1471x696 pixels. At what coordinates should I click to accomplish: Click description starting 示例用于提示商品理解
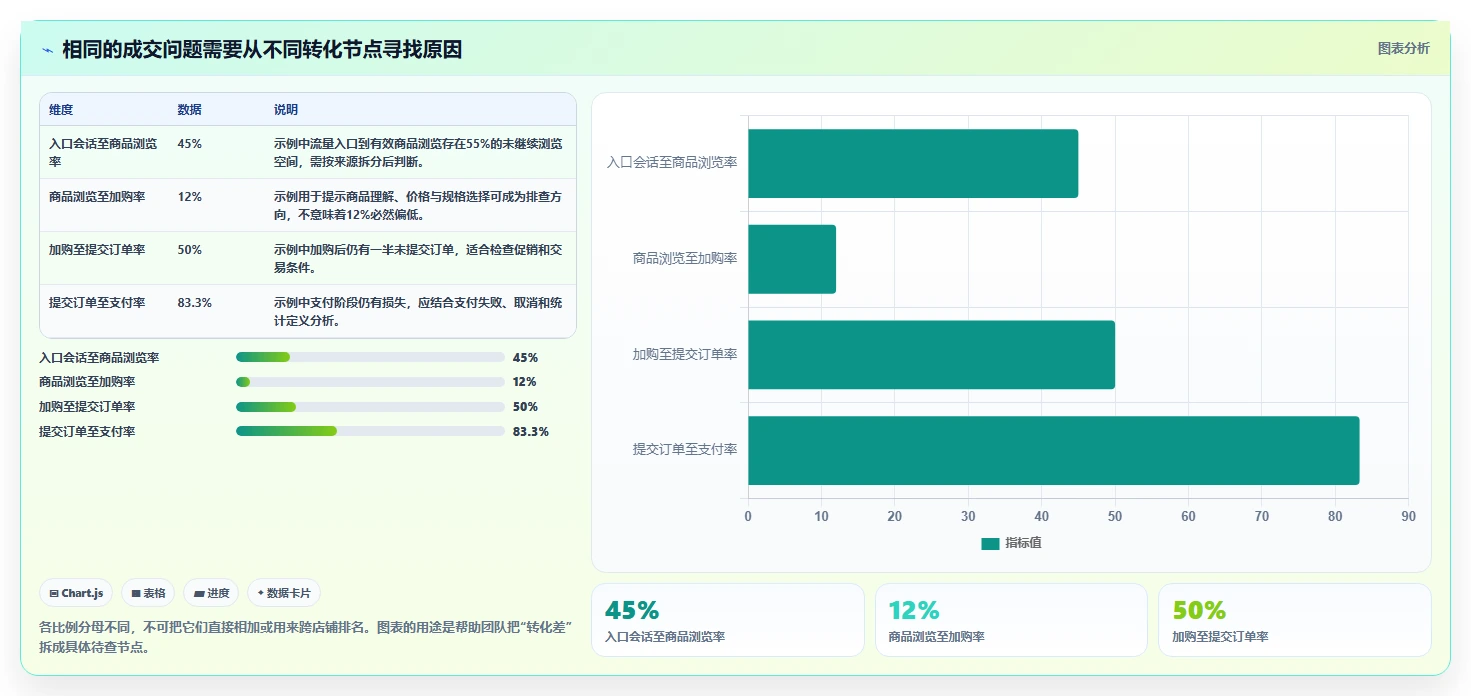point(418,205)
